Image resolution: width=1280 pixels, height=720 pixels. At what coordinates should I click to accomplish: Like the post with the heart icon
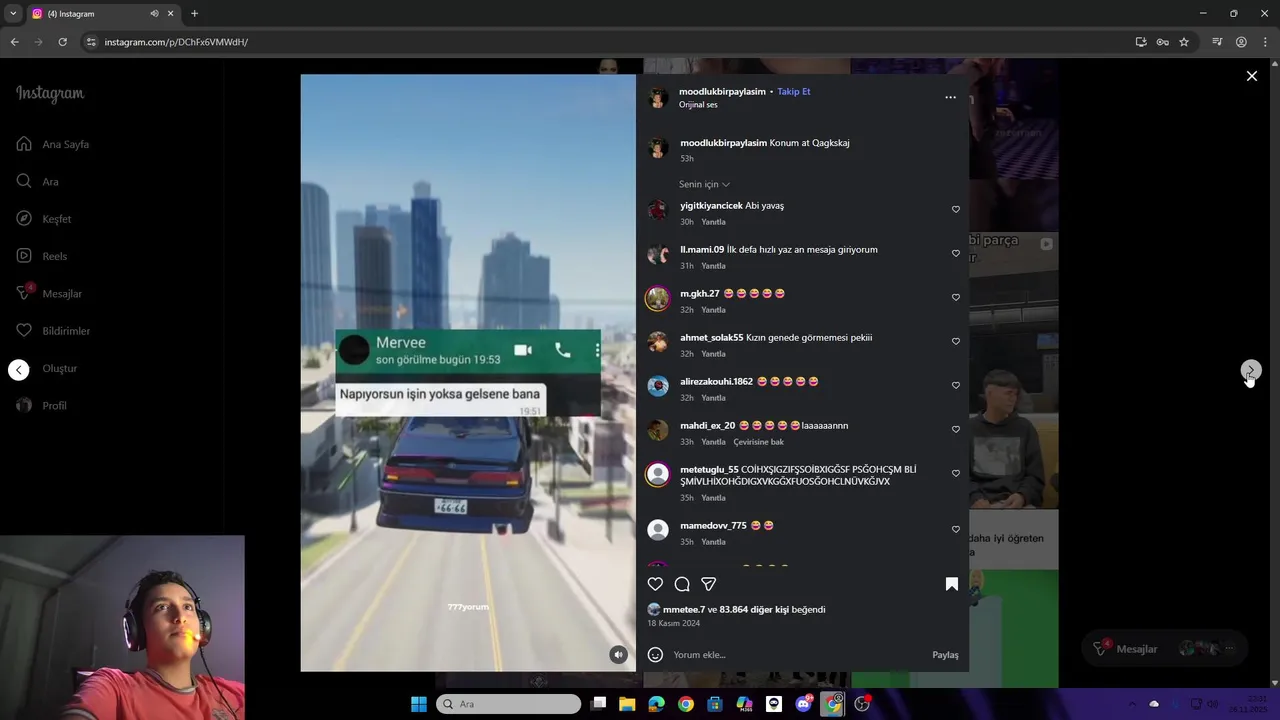point(655,584)
